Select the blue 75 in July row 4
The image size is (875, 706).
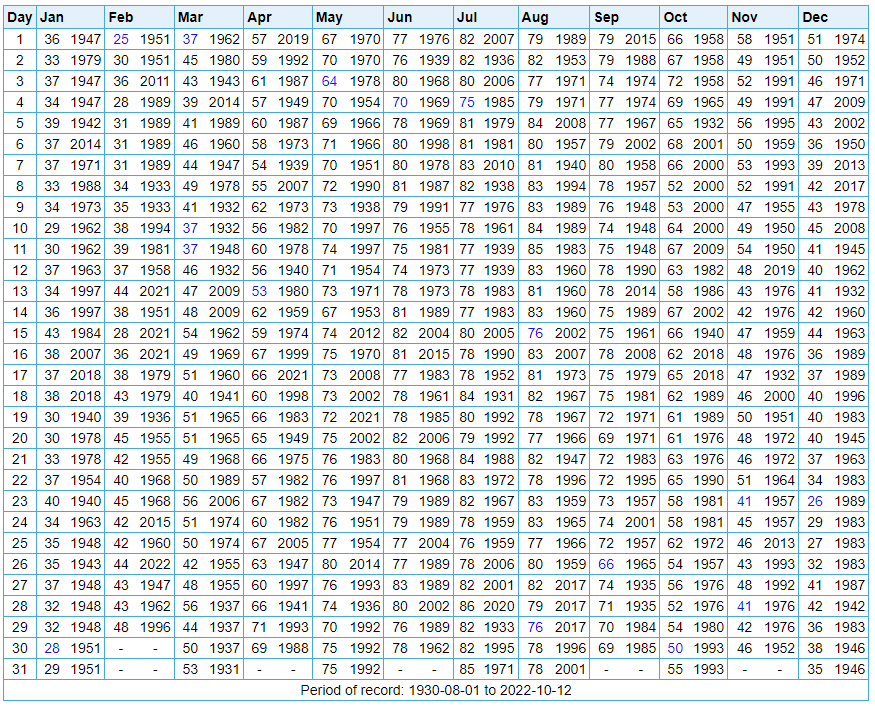click(467, 102)
